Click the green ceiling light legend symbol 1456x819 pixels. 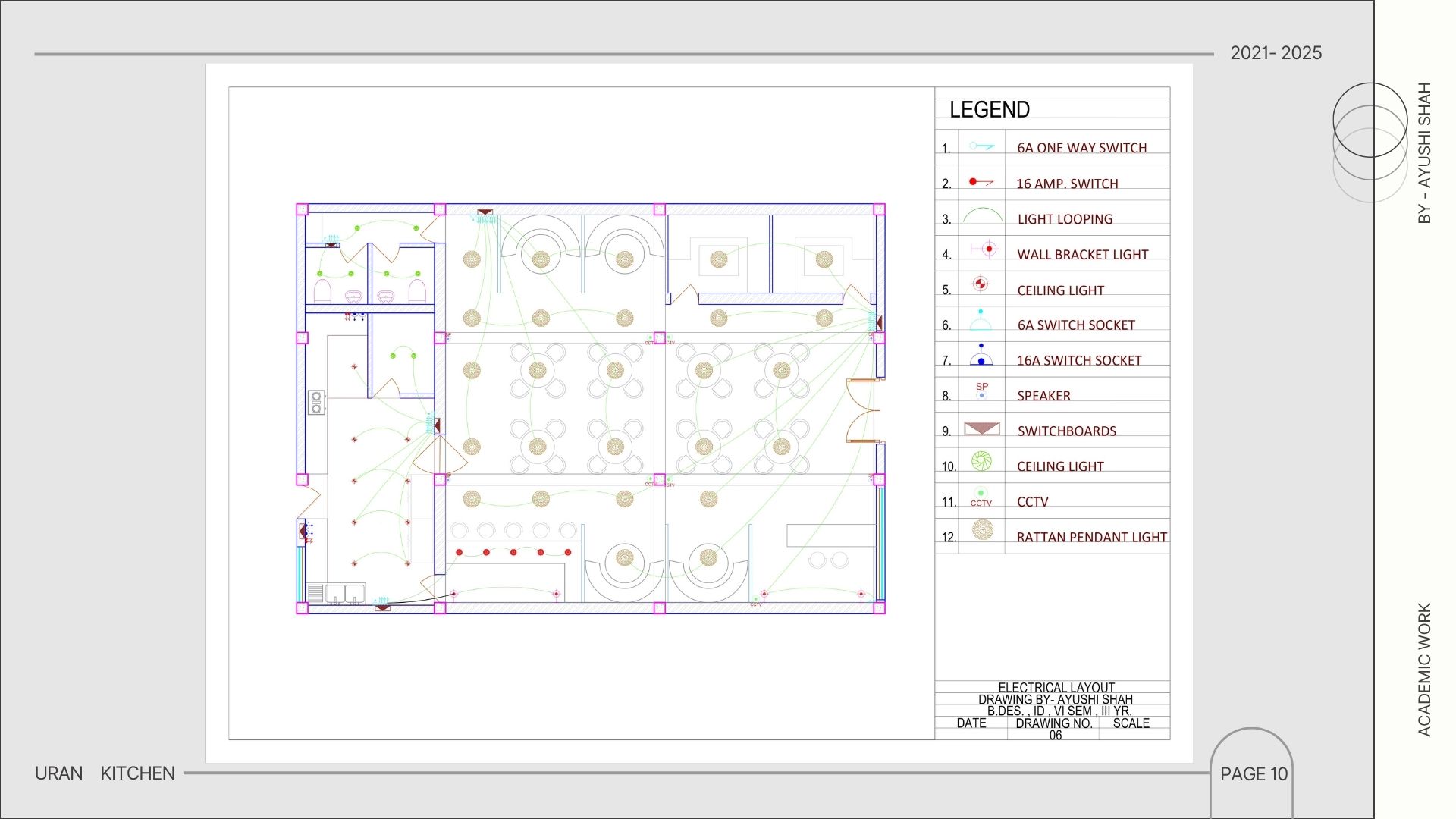pyautogui.click(x=981, y=461)
